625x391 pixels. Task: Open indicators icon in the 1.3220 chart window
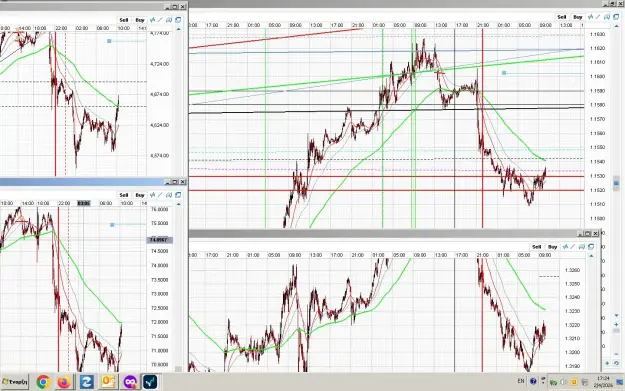pyautogui.click(x=565, y=247)
